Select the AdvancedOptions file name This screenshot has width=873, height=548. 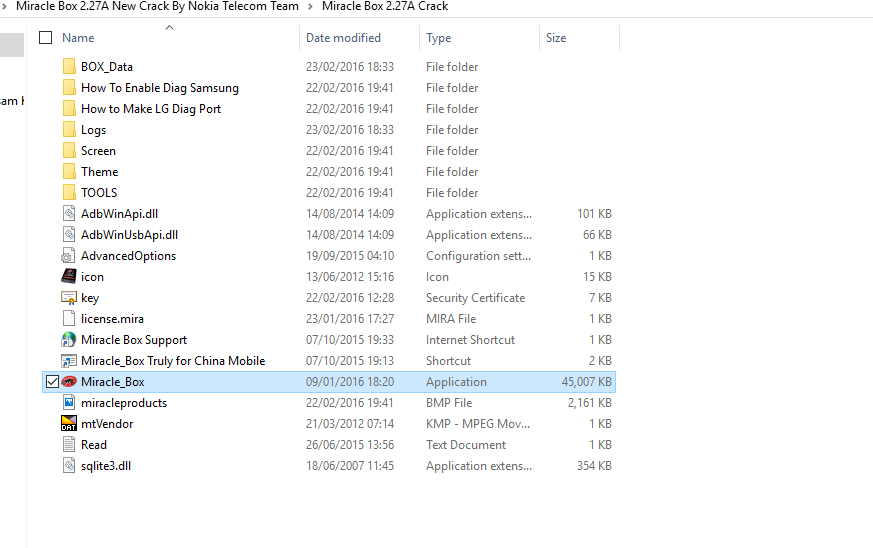click(x=128, y=256)
